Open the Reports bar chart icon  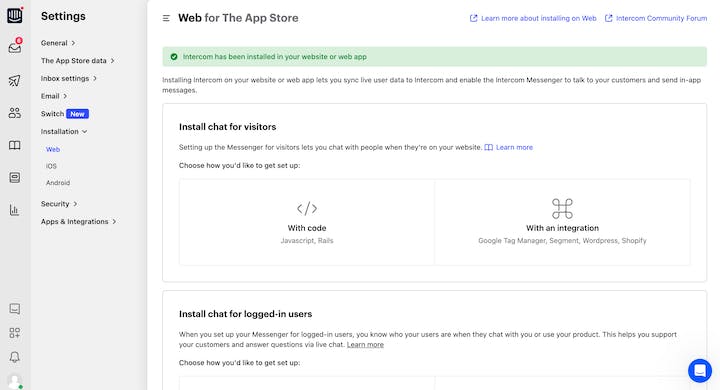[15, 210]
